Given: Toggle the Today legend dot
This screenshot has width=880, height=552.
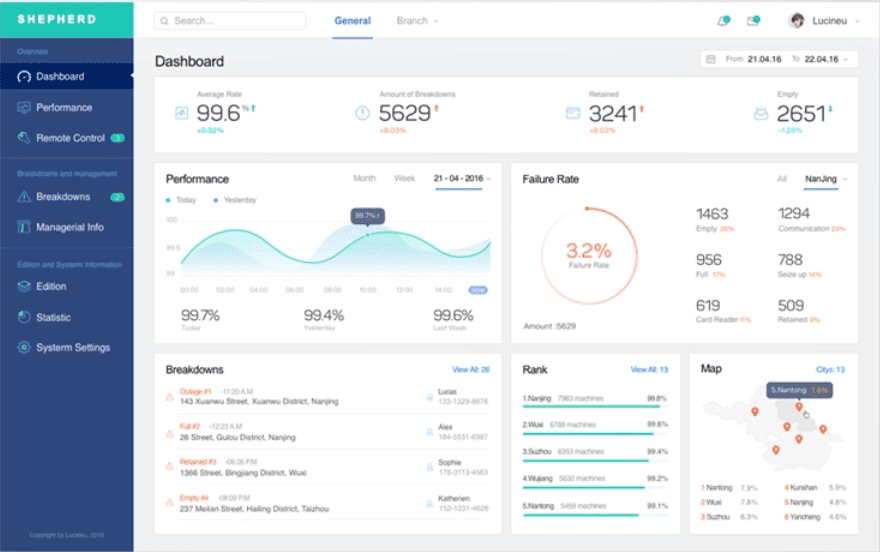Looking at the screenshot, I should coord(168,200).
